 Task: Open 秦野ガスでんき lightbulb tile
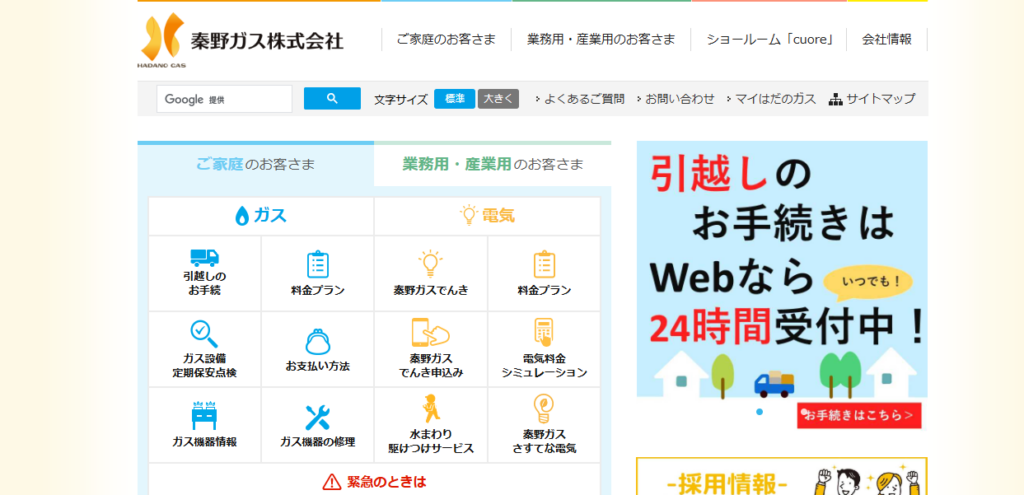point(430,273)
